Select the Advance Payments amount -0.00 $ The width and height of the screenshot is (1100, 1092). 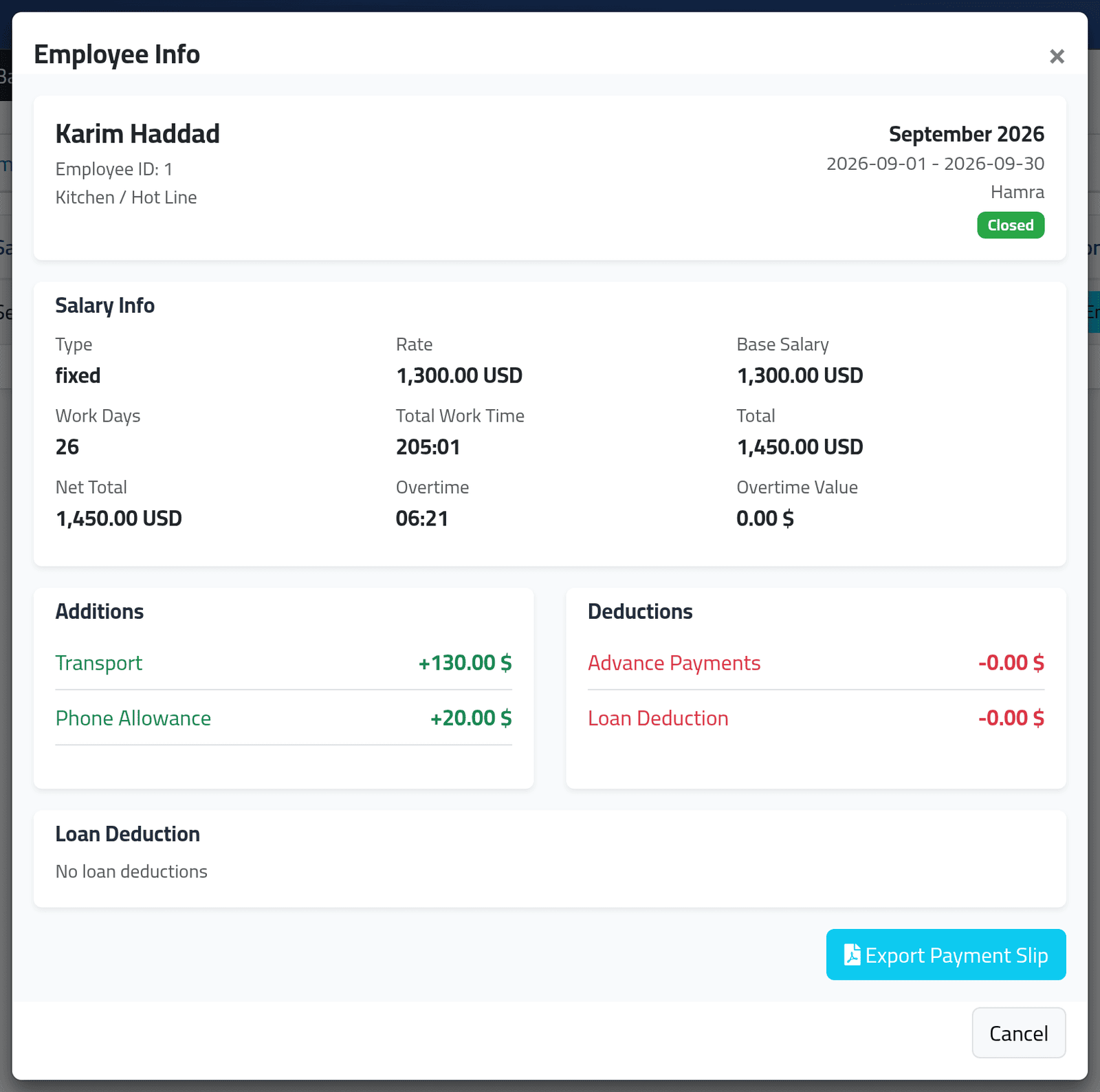coord(1011,663)
